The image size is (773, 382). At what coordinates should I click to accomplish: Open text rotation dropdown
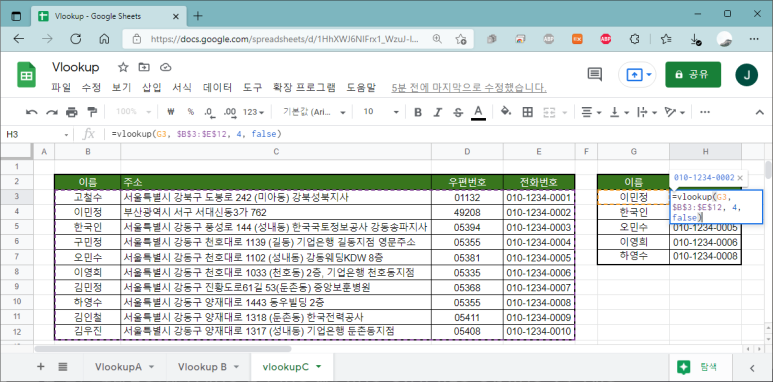click(674, 112)
